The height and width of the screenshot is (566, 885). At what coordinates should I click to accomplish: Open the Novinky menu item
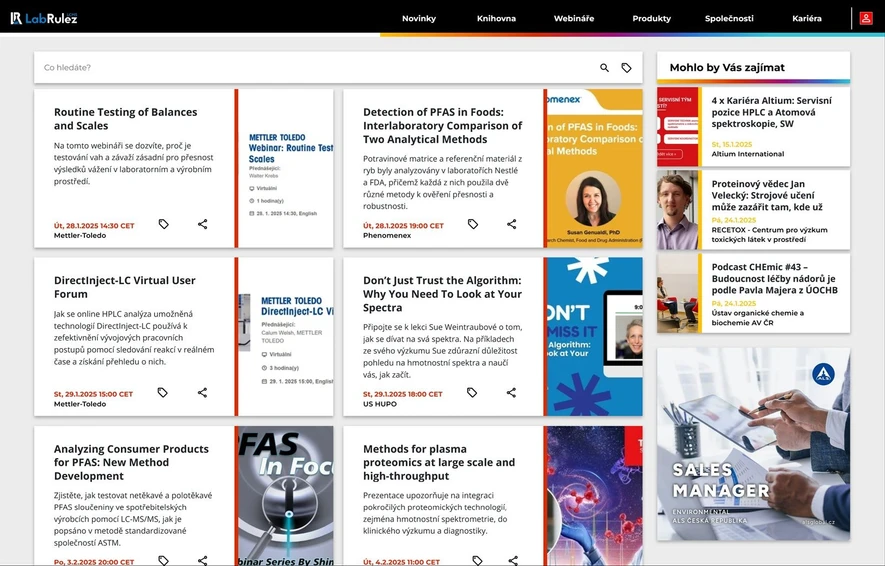click(x=419, y=19)
